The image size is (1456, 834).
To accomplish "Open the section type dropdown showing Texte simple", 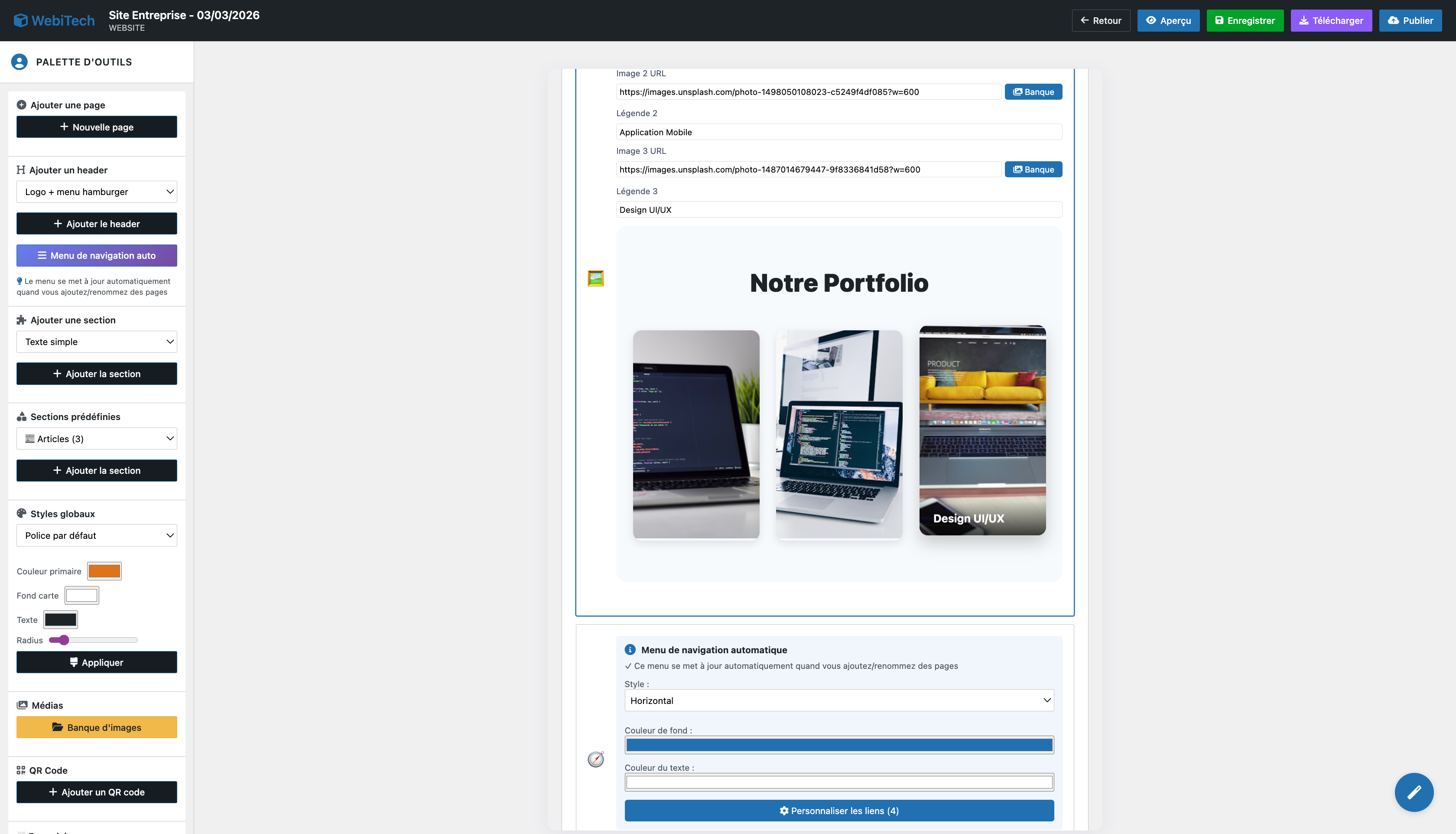I will (96, 342).
